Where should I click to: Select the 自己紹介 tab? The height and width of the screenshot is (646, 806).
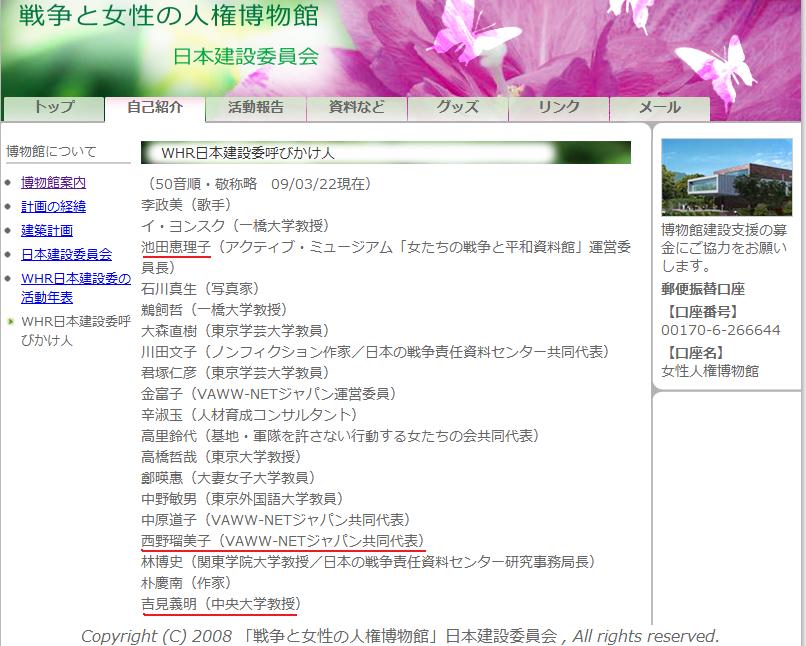pos(155,108)
